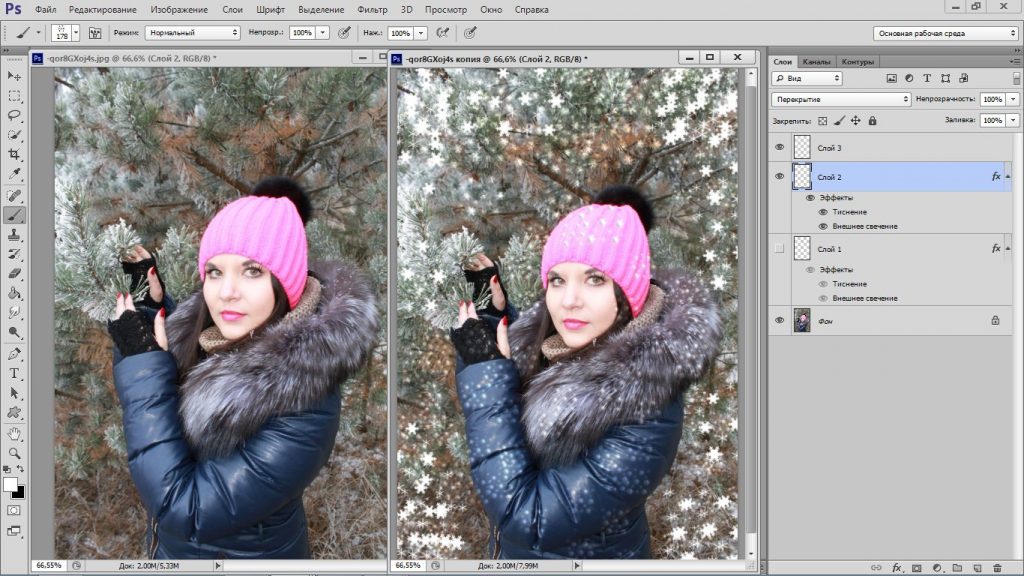Open the Перекрытие blend mode dropdown
1024x576 pixels.
841,99
